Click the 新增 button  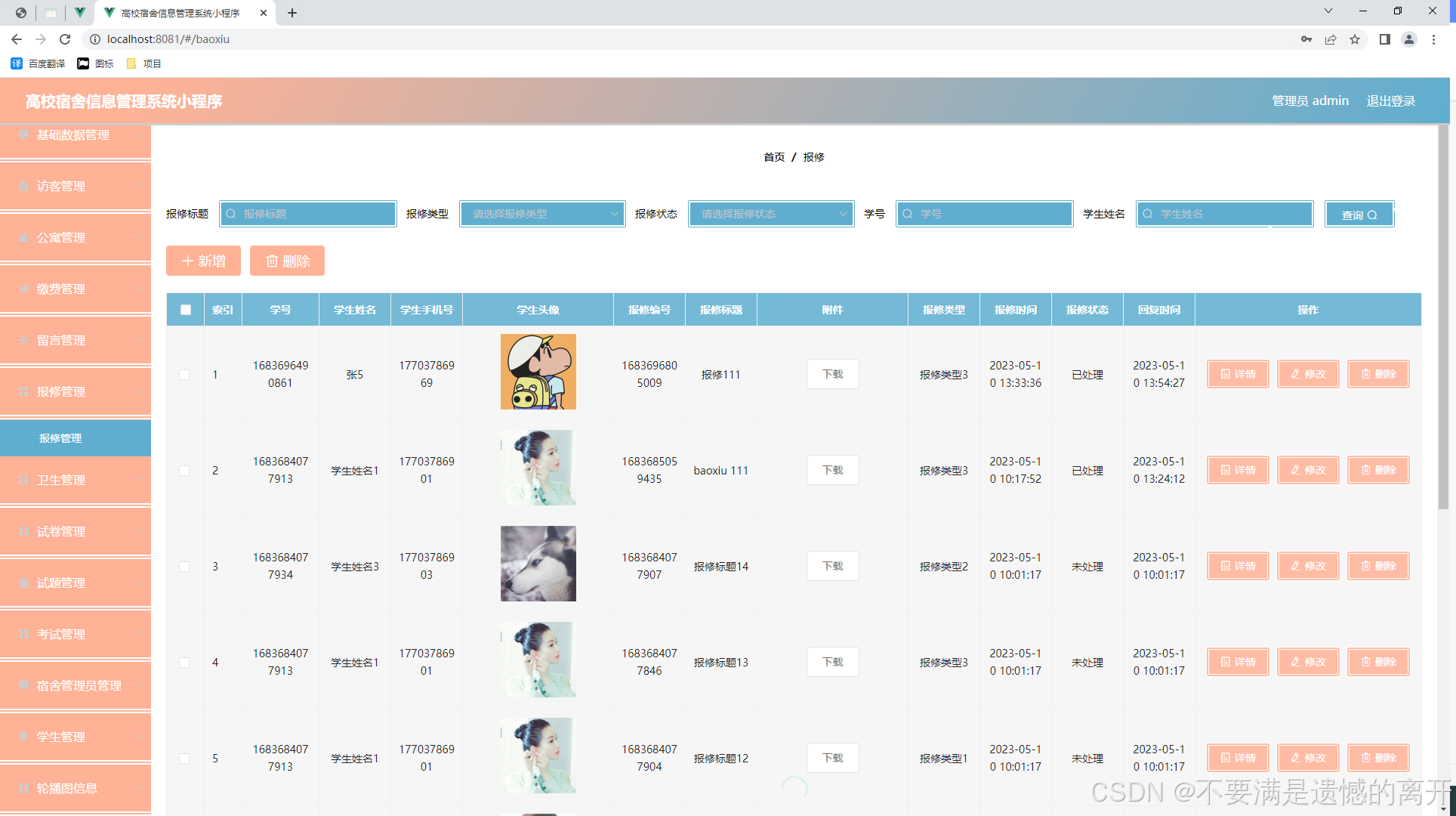(x=203, y=261)
